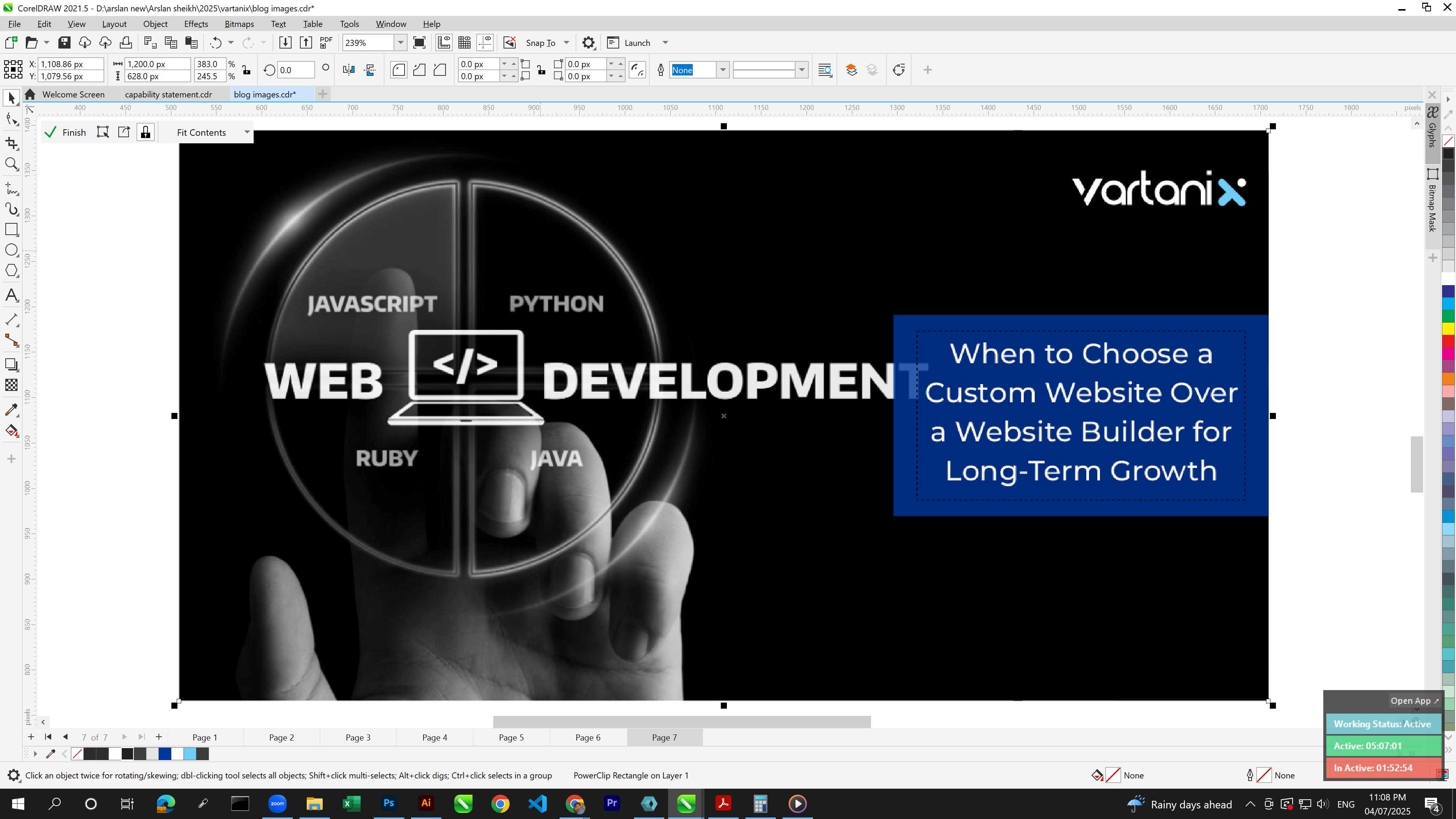
Task: Toggle snapping off
Action: click(509, 42)
